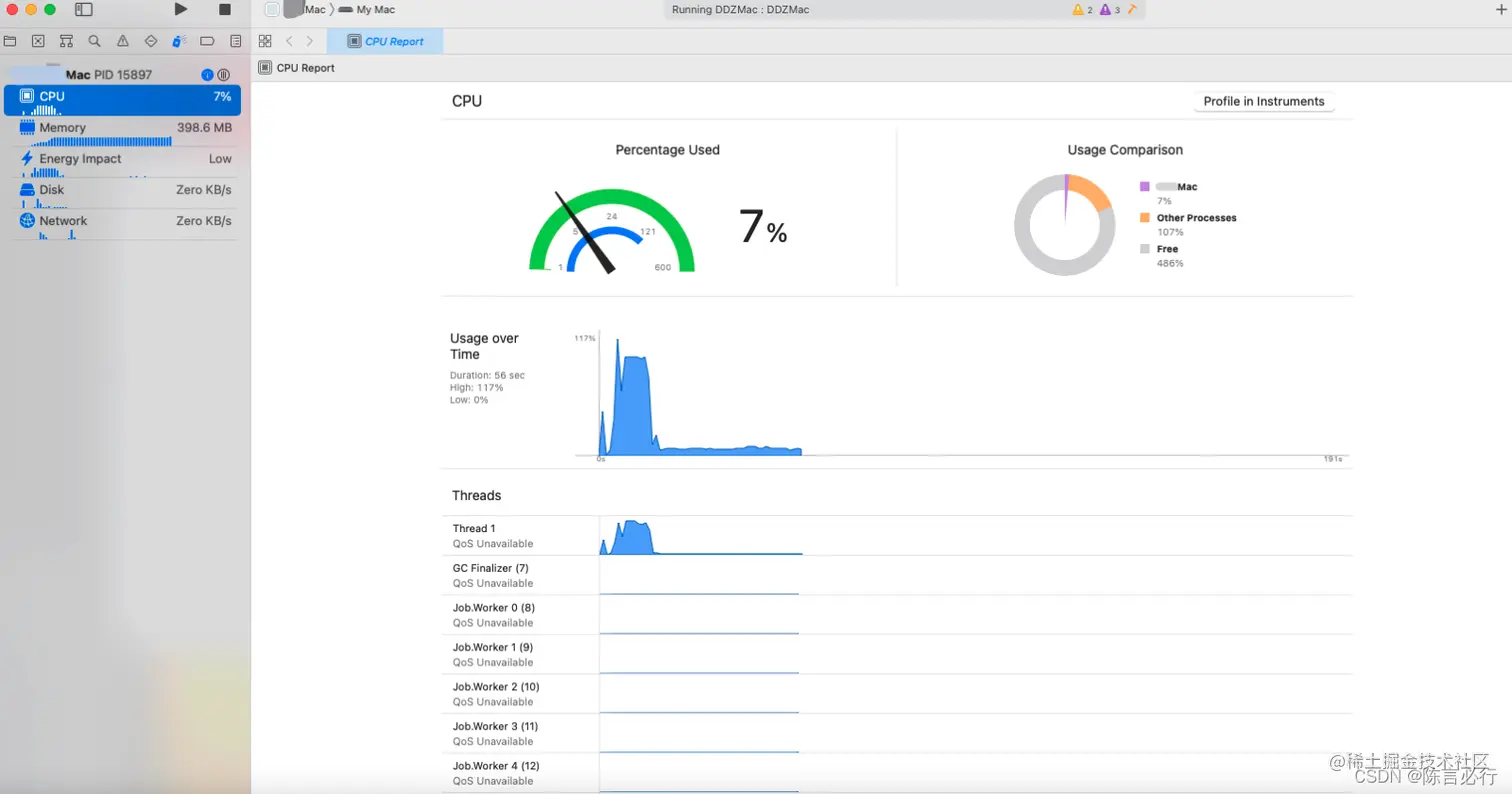The height and width of the screenshot is (794, 1512).
Task: Toggle the navigator sidebar
Action: (x=84, y=9)
